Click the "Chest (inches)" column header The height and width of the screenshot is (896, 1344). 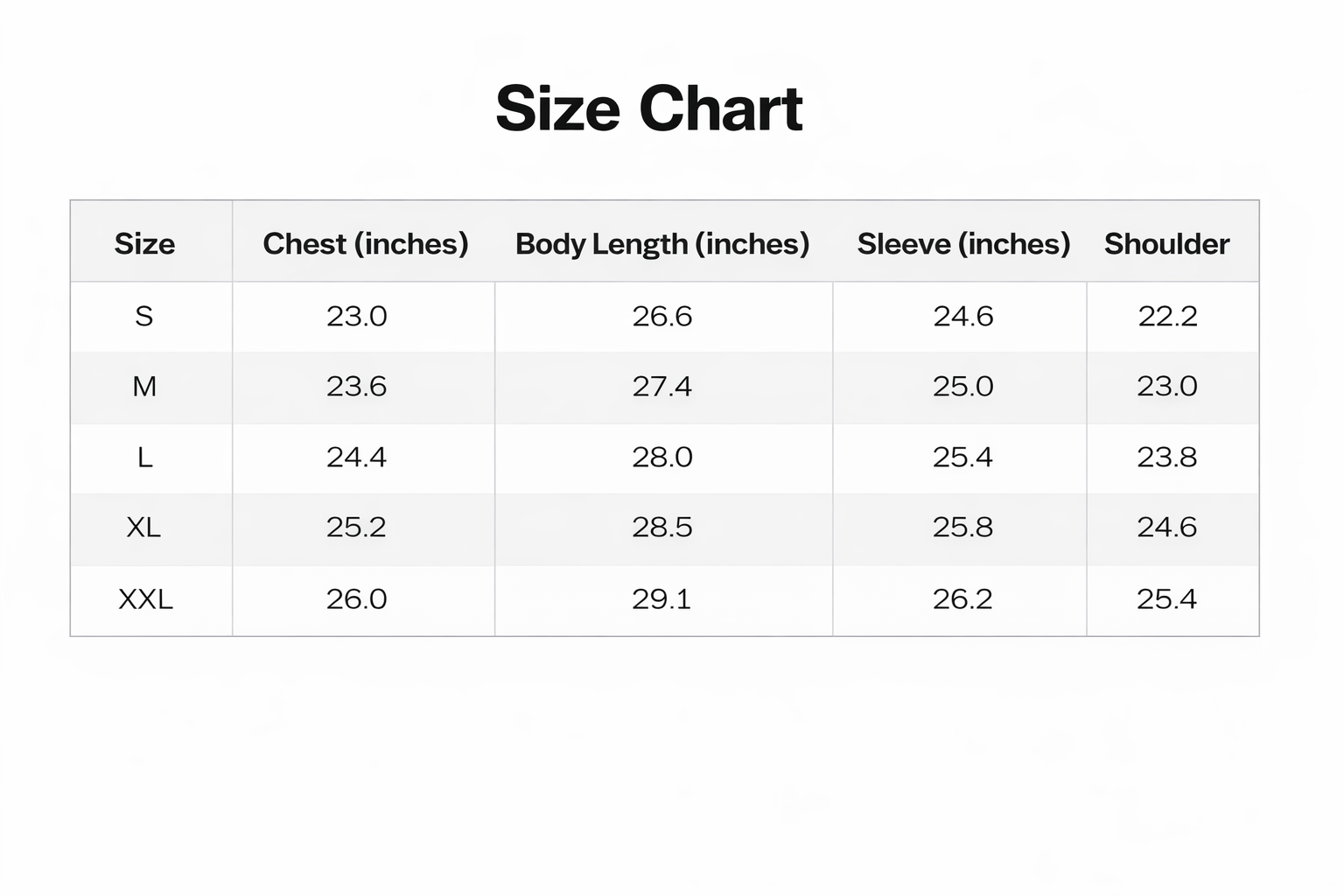click(365, 243)
